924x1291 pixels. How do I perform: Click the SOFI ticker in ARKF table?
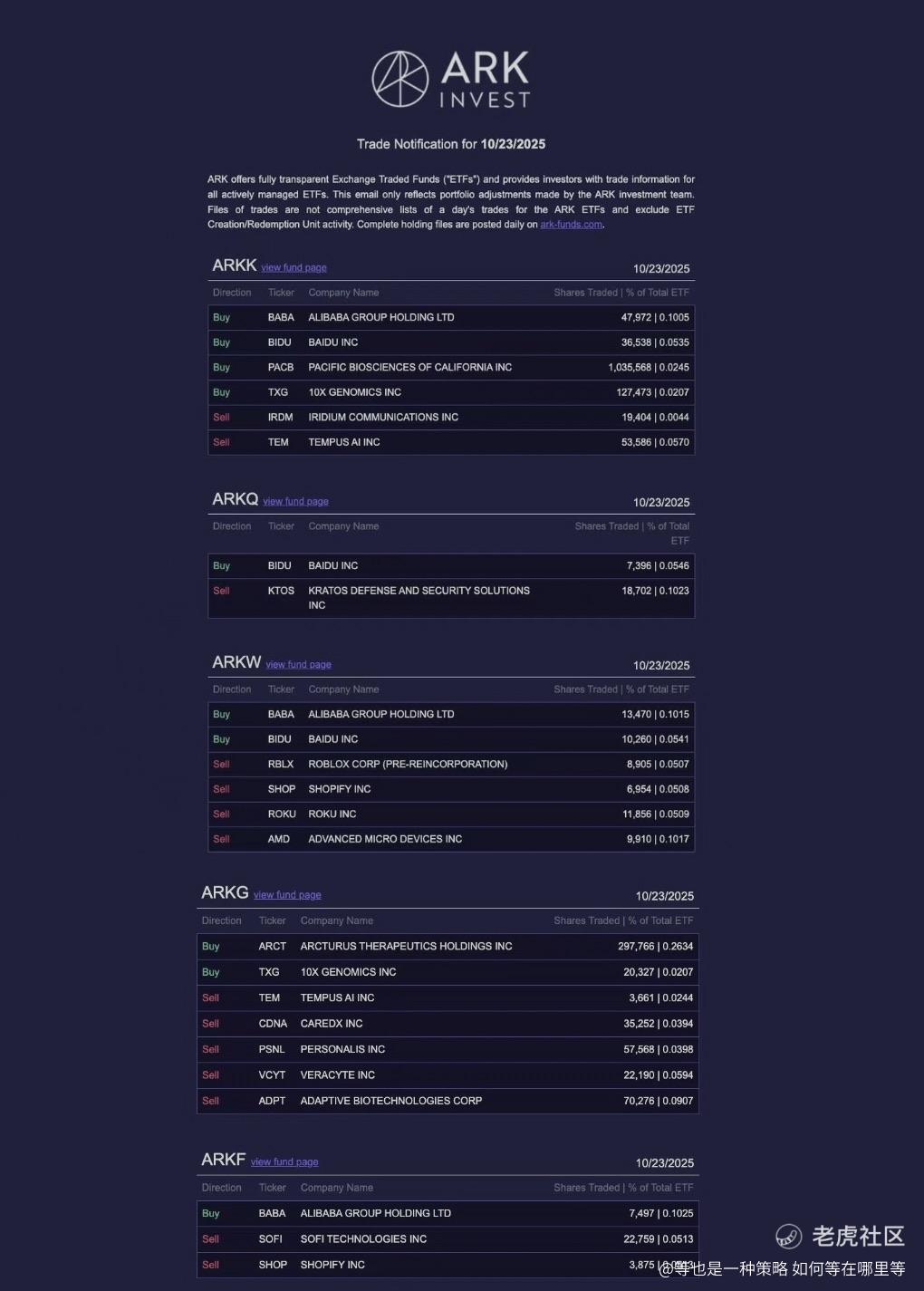click(270, 1239)
